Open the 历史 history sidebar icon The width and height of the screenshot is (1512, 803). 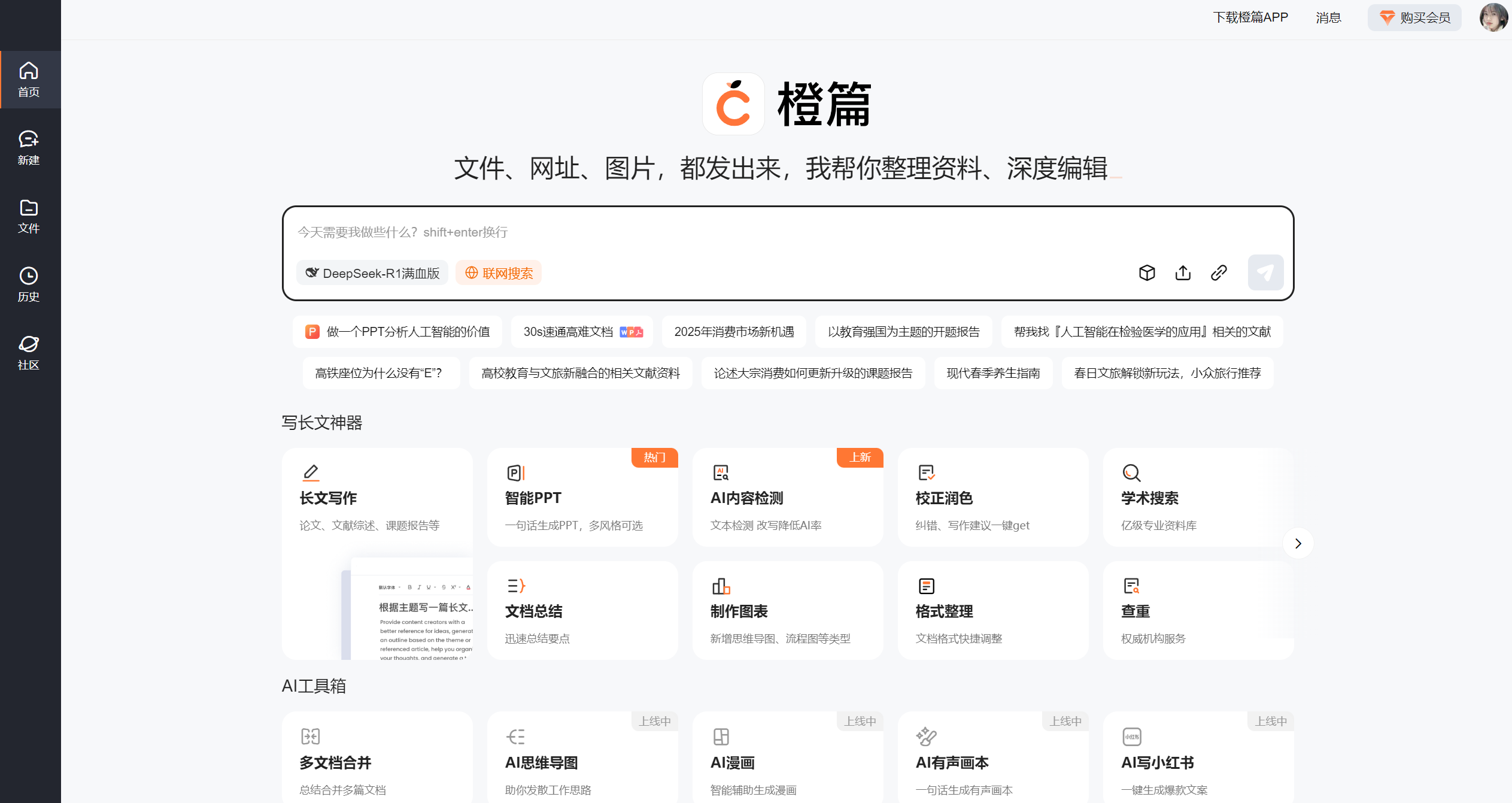point(29,283)
